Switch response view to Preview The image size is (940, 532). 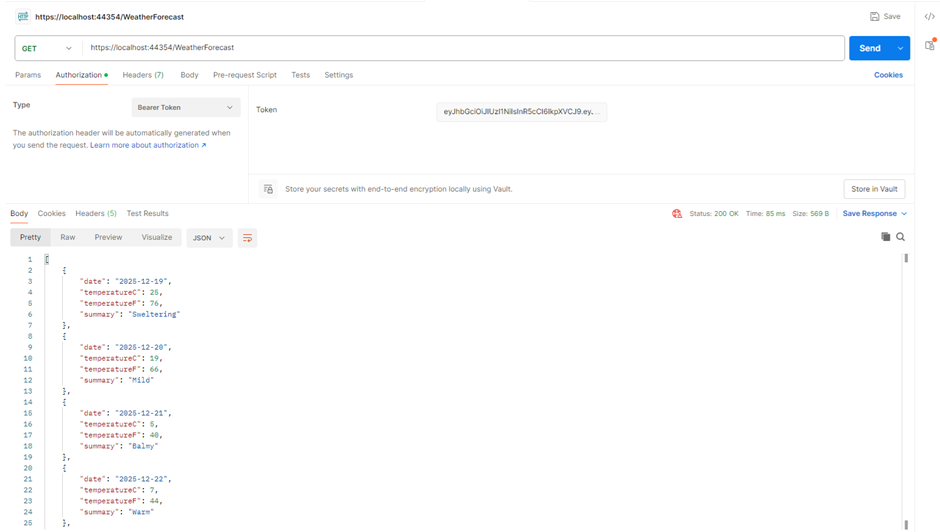point(108,238)
